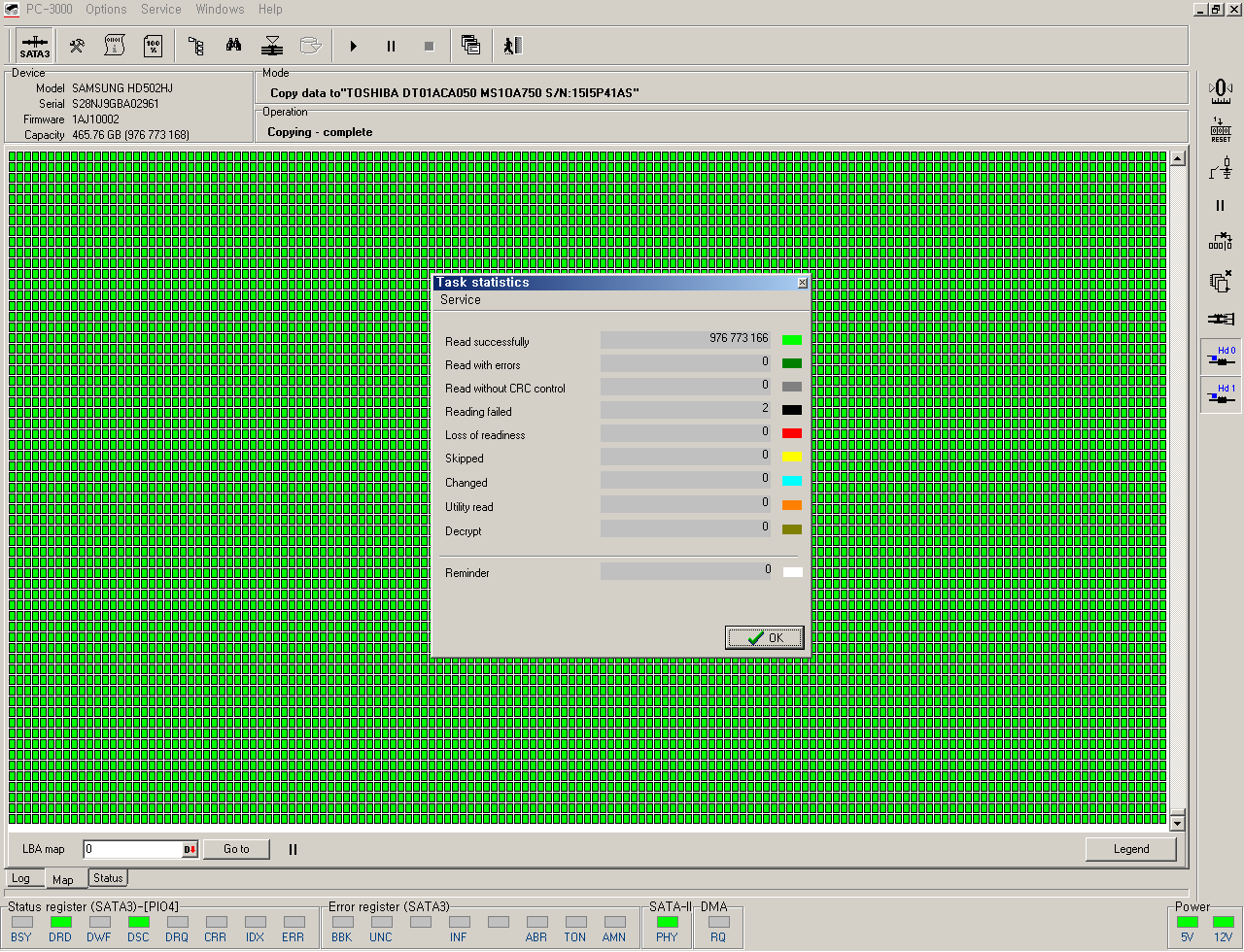Image resolution: width=1244 pixels, height=952 pixels.
Task: Click the cyan Changed swatch
Action: point(792,481)
